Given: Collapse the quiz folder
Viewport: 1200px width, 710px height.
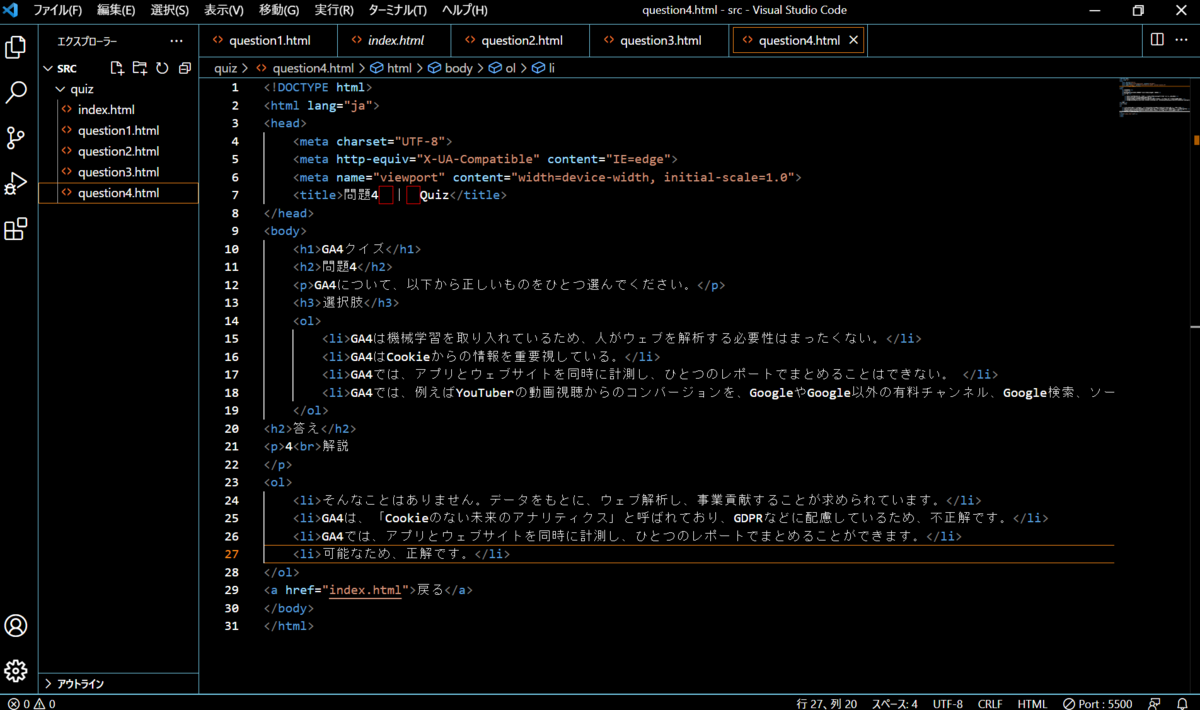Looking at the screenshot, I should (x=59, y=89).
